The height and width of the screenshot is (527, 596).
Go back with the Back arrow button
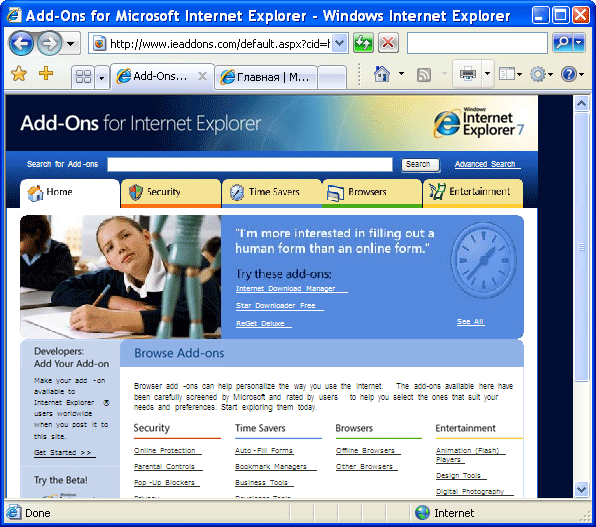[21, 44]
